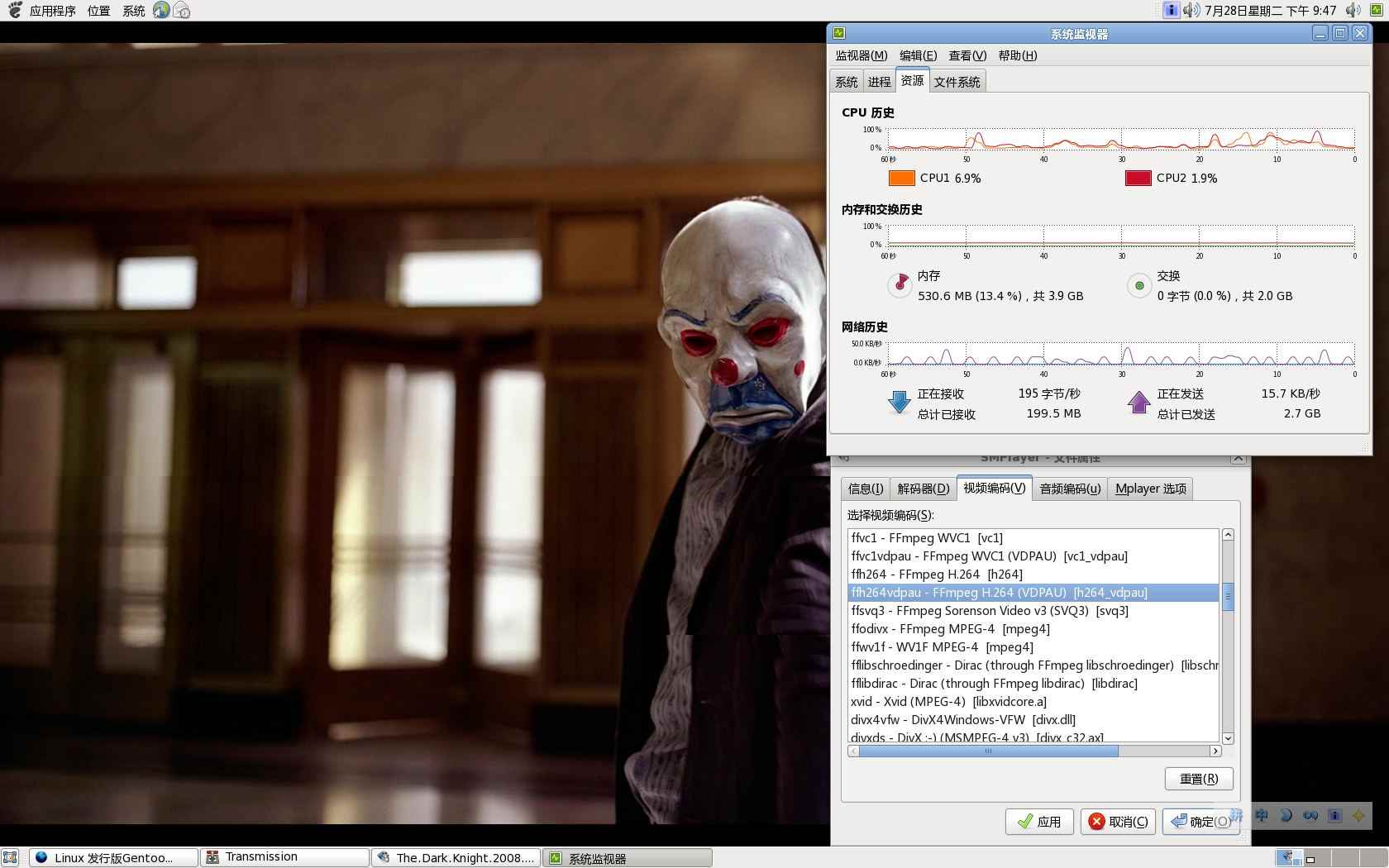Click the vertical codec list scrollbar thumb

pos(1228,596)
